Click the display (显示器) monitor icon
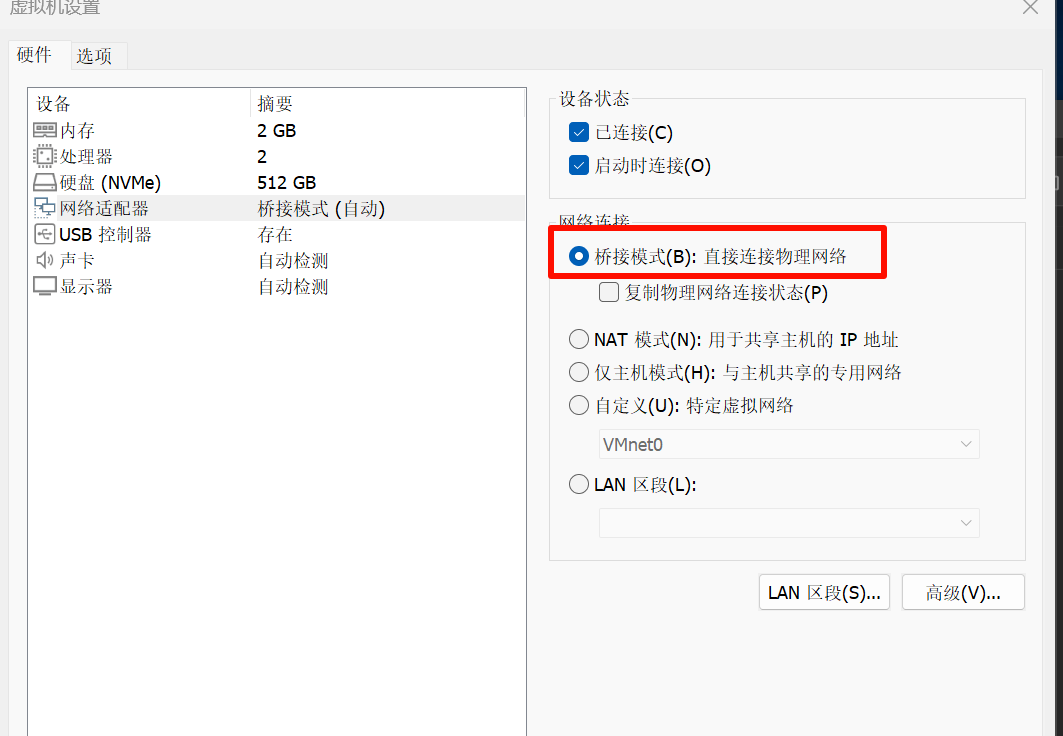The image size is (1063, 736). pyautogui.click(x=45, y=286)
